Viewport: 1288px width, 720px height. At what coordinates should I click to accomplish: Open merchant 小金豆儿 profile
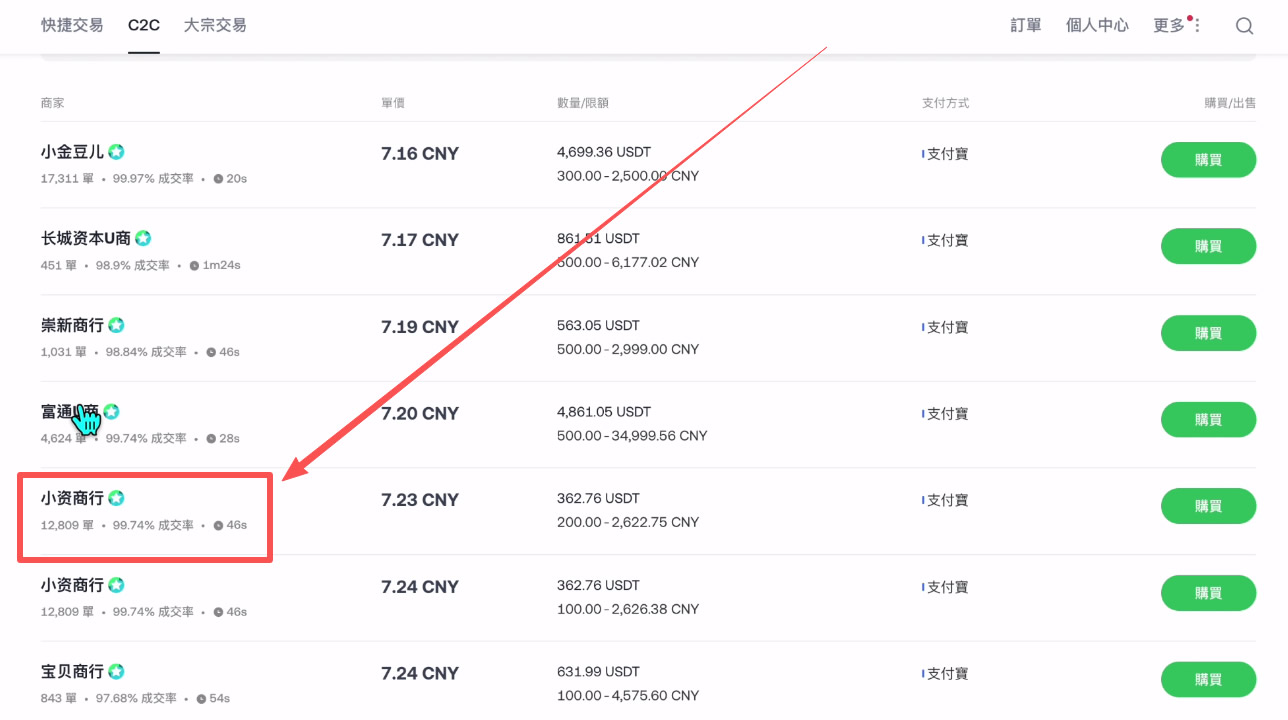tap(72, 152)
